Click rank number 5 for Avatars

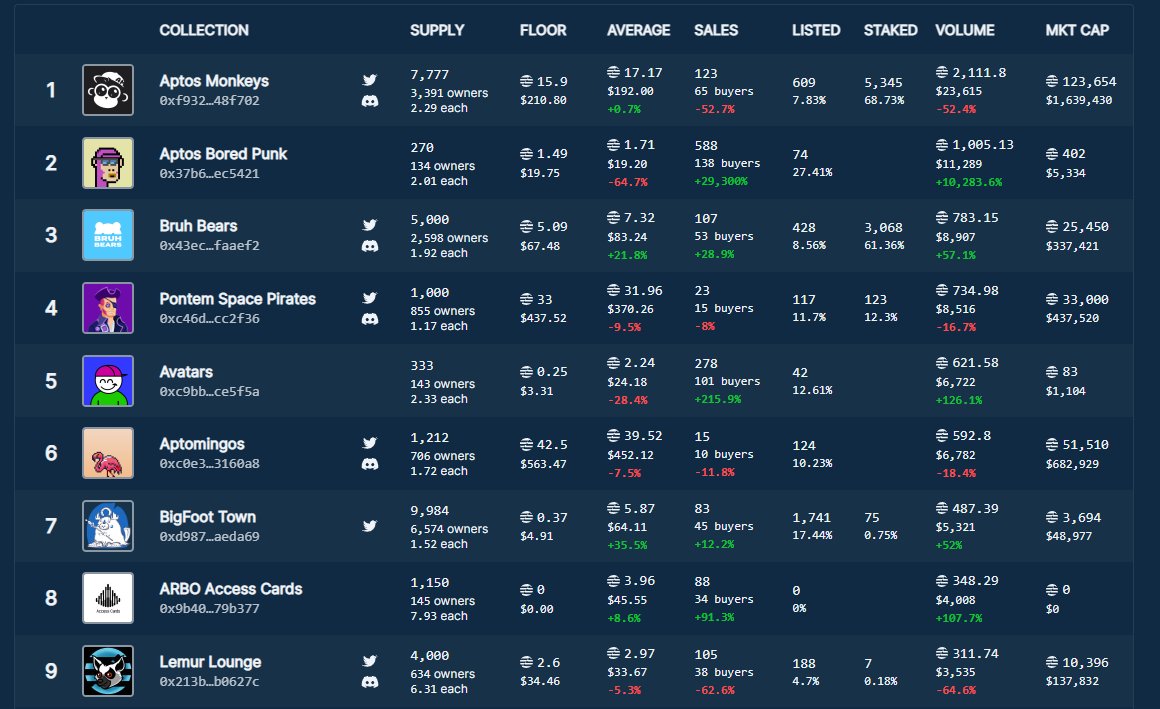coord(51,381)
